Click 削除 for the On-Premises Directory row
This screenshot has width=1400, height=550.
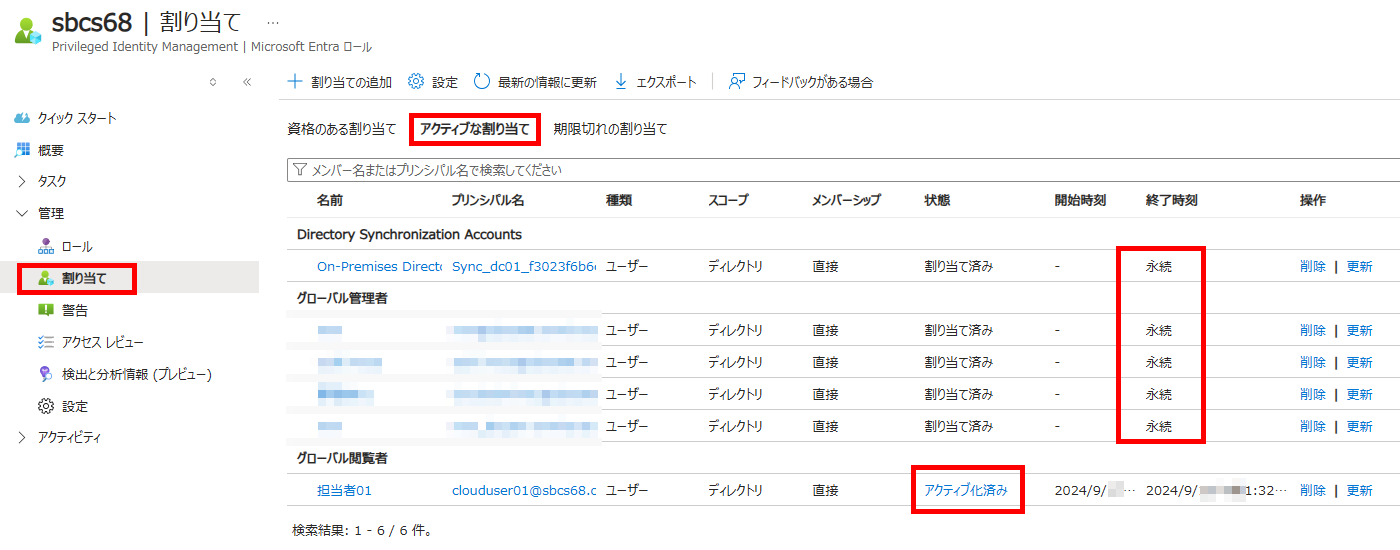1313,267
